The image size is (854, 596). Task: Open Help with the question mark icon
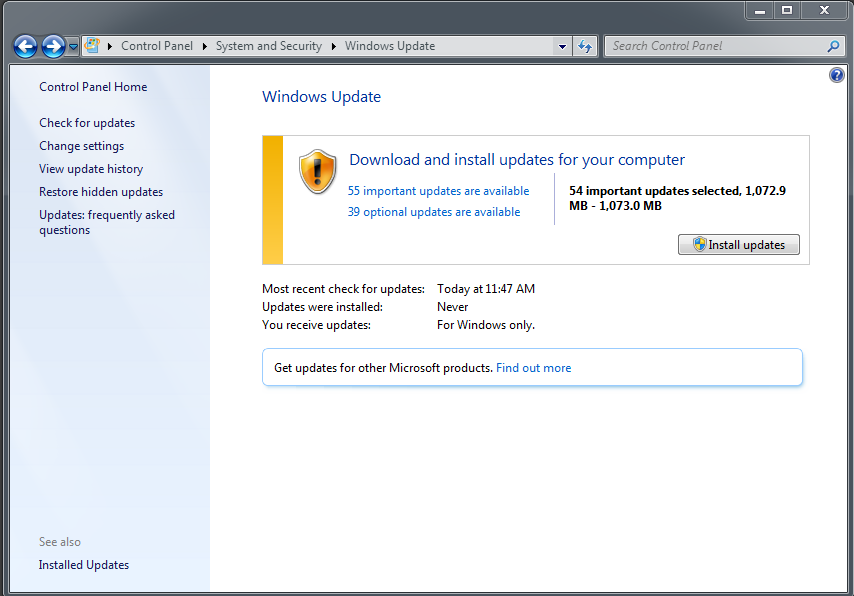(837, 75)
